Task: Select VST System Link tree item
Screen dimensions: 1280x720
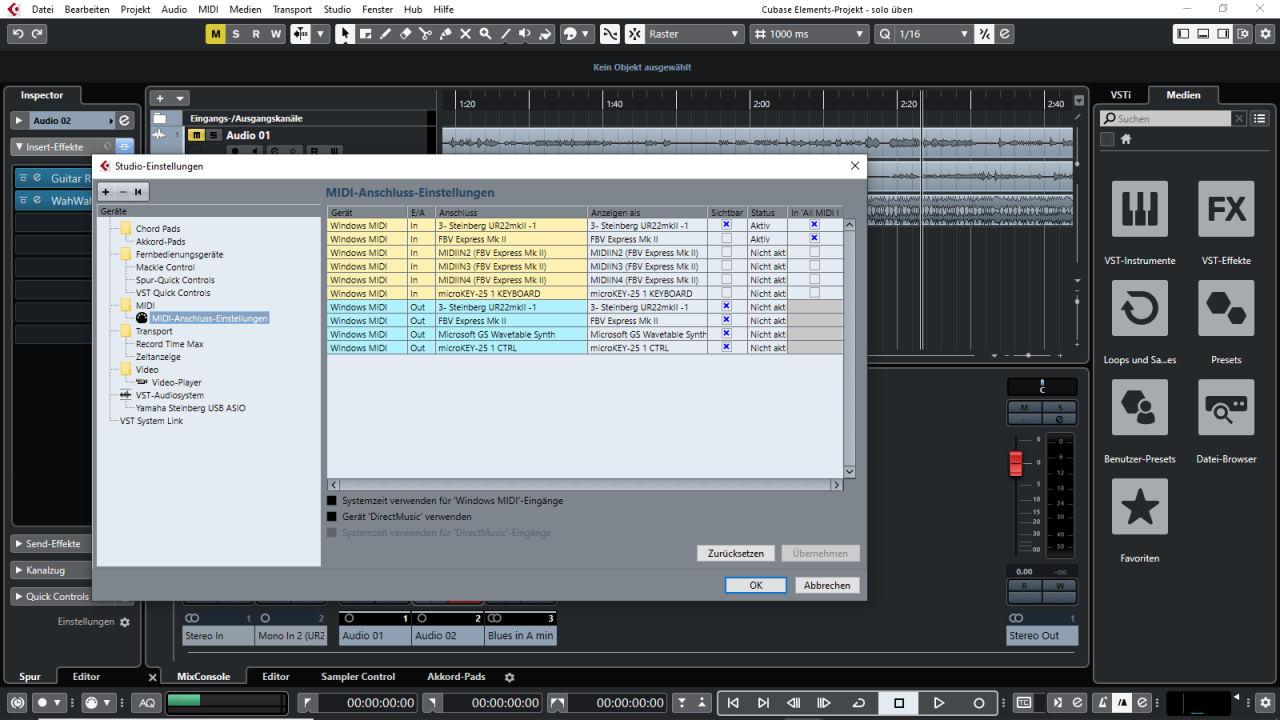Action: tap(151, 421)
